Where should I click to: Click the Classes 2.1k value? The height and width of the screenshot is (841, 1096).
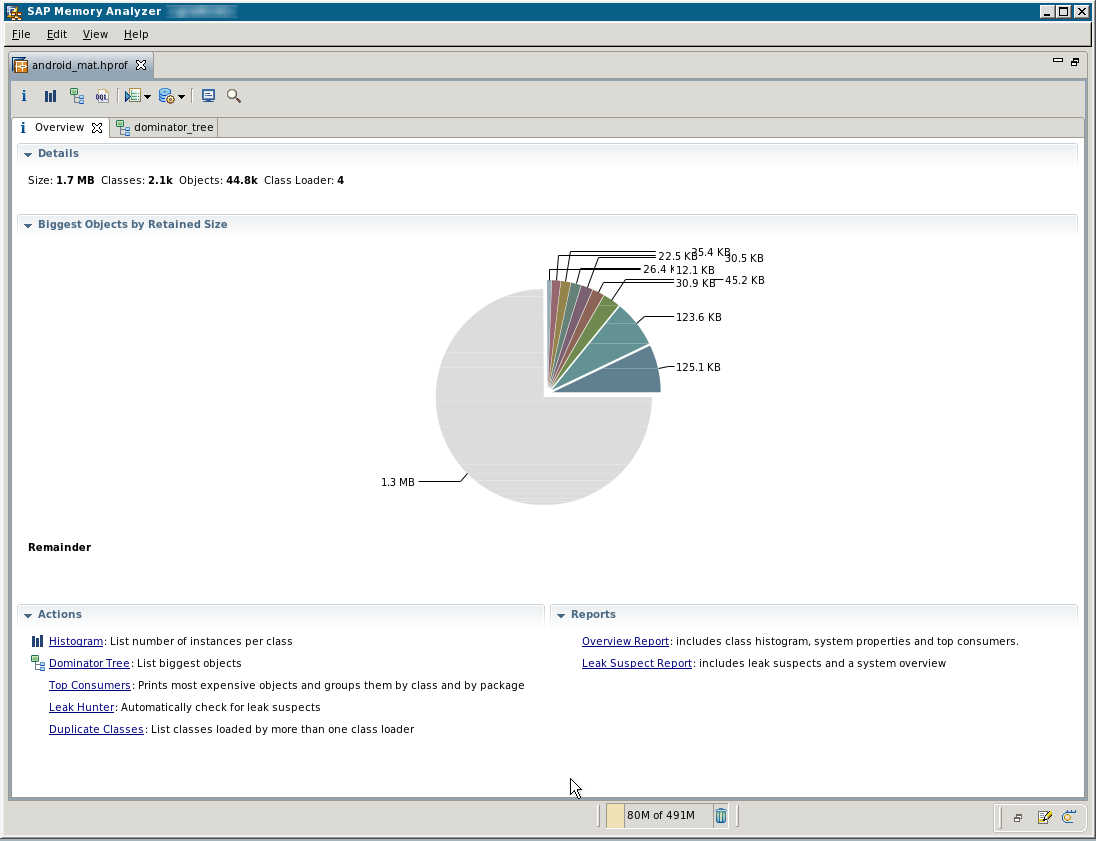pyautogui.click(x=160, y=180)
